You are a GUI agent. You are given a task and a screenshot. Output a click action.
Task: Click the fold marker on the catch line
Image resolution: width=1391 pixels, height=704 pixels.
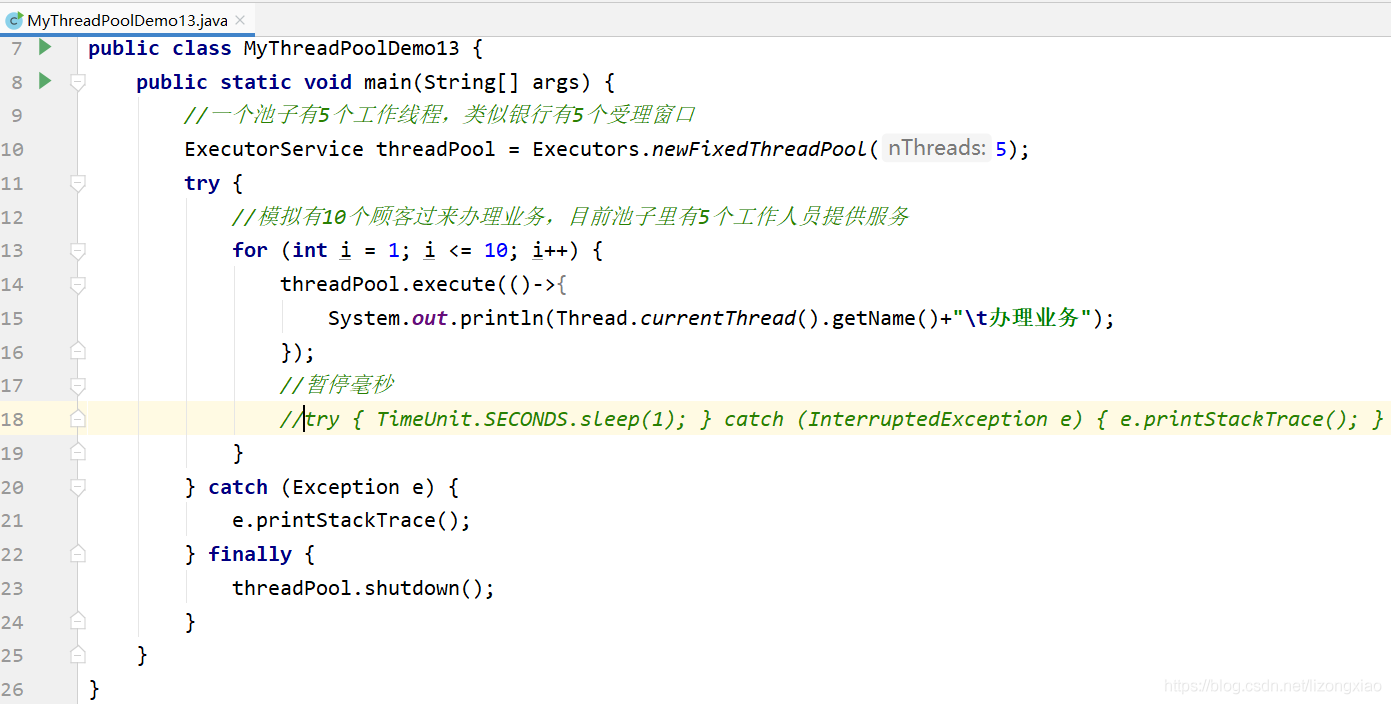pyautogui.click(x=78, y=487)
